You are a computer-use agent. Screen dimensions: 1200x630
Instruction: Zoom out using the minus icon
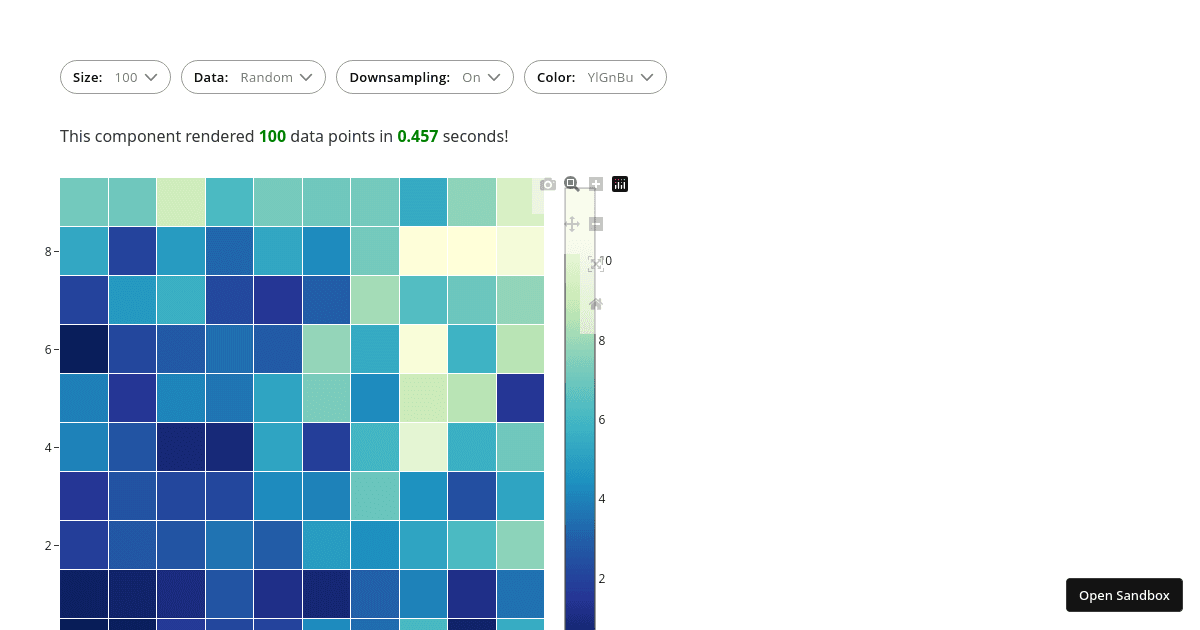tap(595, 224)
